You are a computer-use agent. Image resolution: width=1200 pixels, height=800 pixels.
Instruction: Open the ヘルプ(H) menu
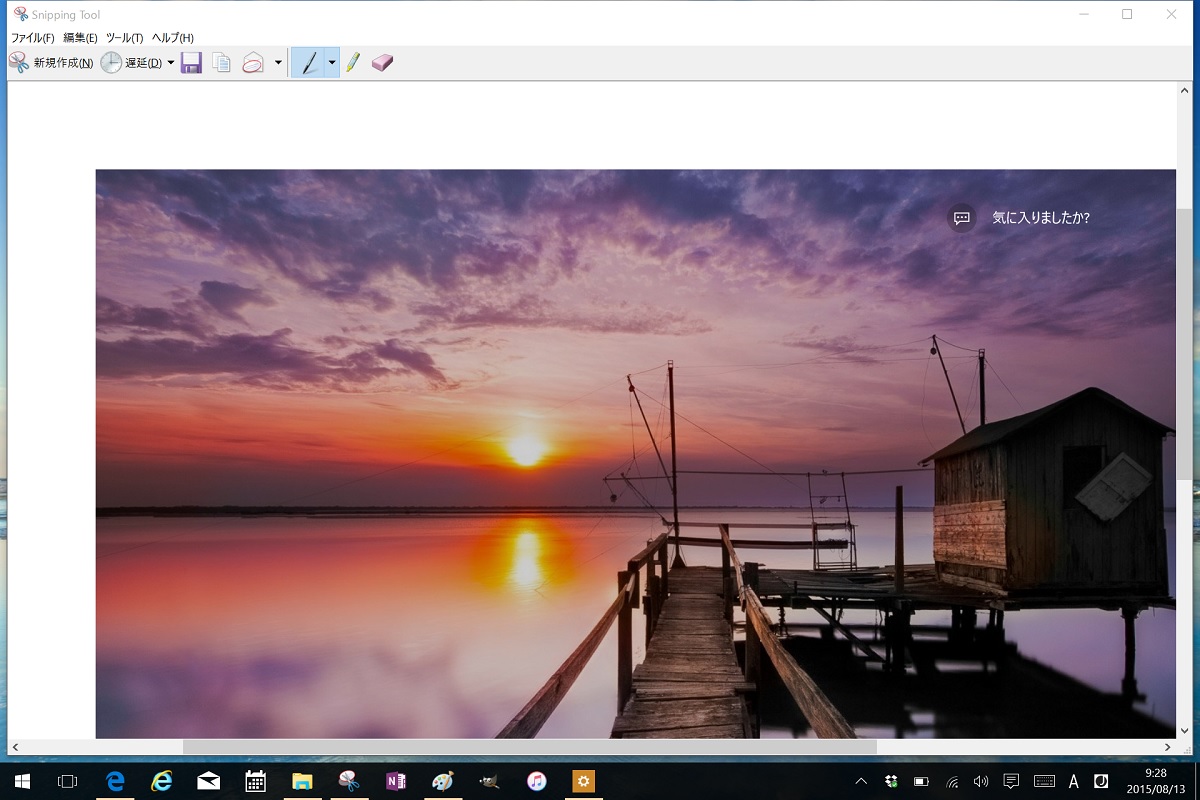[172, 38]
